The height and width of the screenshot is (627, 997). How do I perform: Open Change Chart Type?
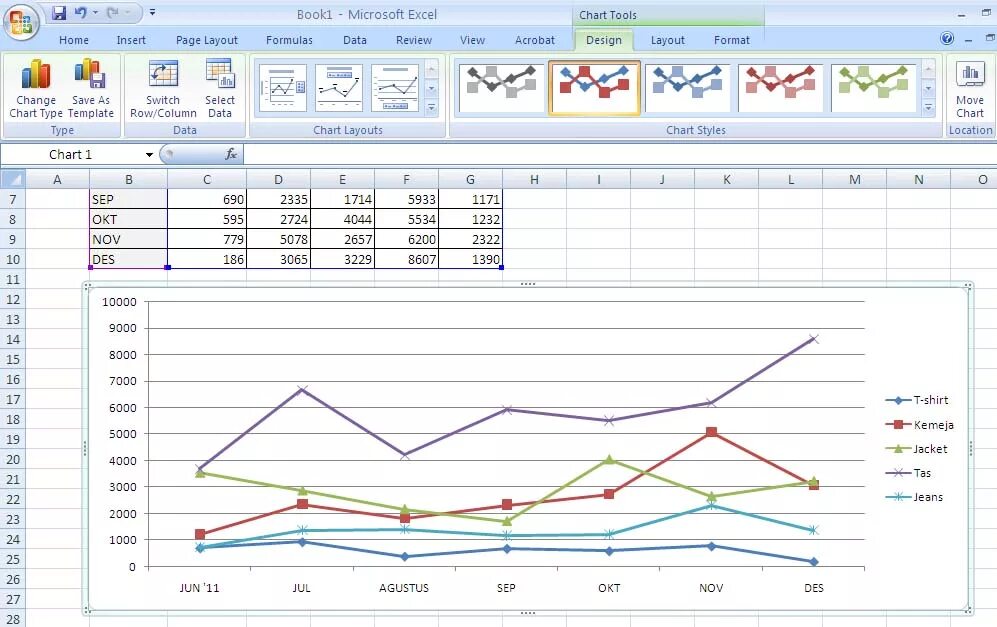[x=36, y=88]
